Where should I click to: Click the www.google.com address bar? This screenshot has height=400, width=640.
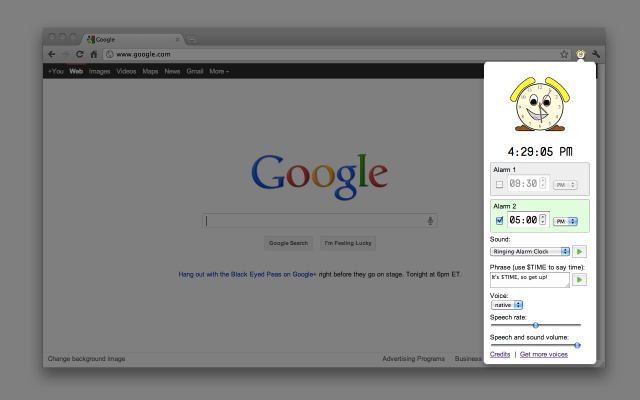click(x=337, y=54)
